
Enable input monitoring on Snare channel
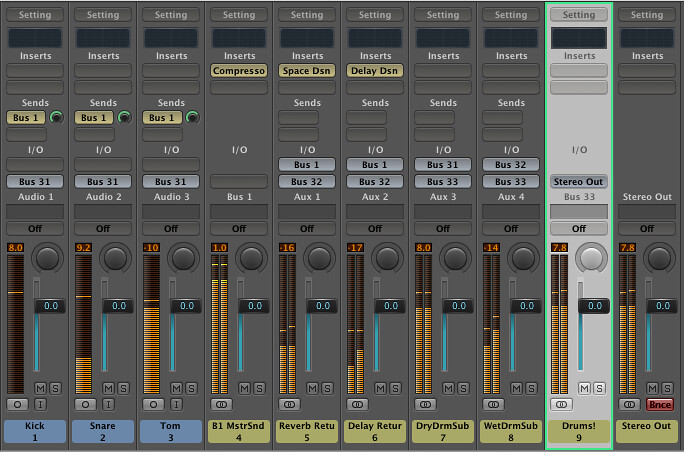click(x=107, y=404)
